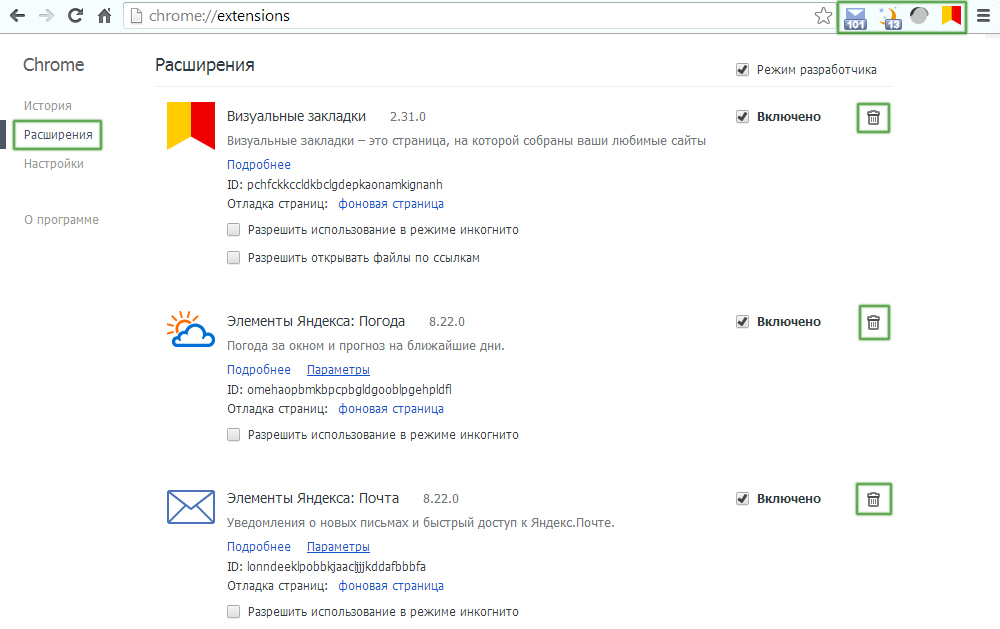Click the Элементы Яндекса: Почта title
Viewport: 1000px width, 629px height.
tap(313, 499)
